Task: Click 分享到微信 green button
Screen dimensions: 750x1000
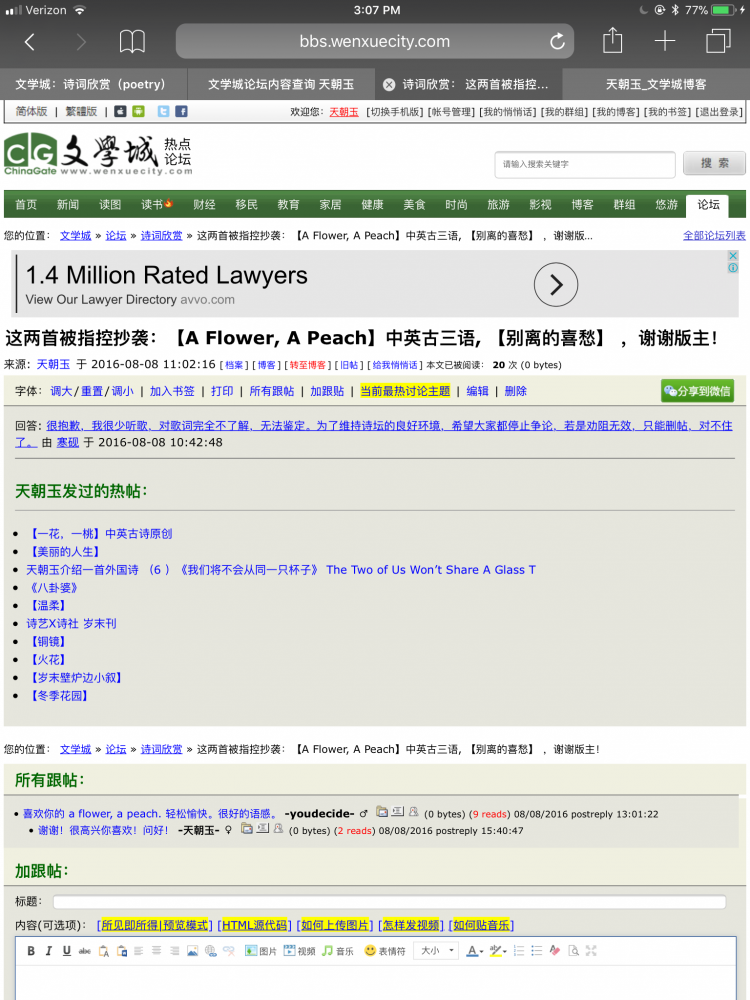Action: [697, 391]
